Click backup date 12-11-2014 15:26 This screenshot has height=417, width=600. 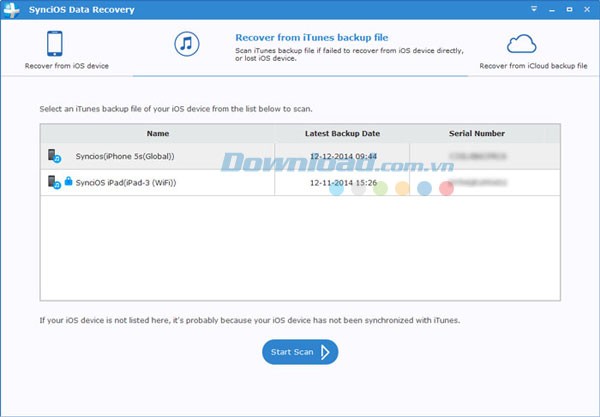tap(343, 183)
